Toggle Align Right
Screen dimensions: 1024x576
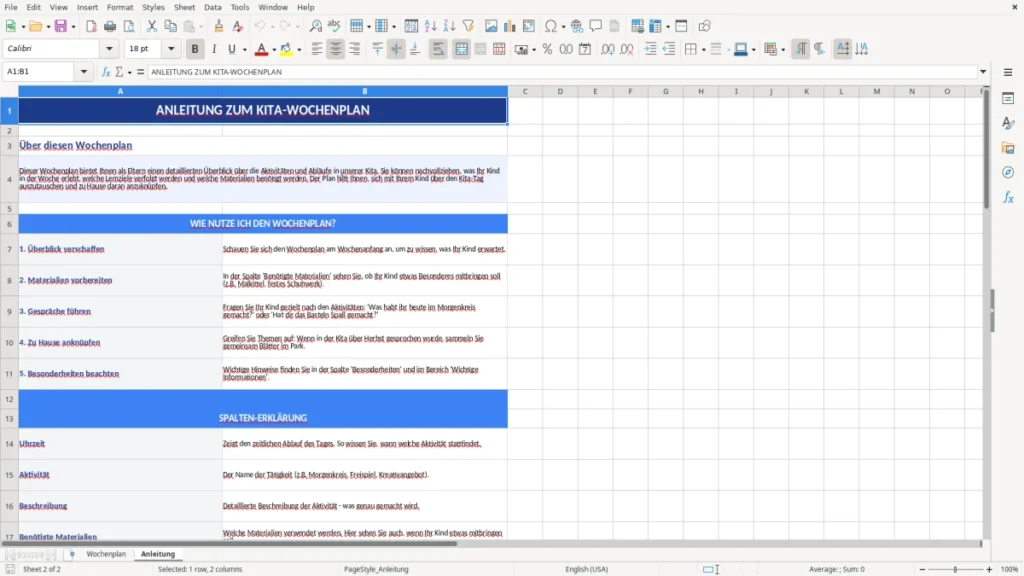tap(355, 49)
